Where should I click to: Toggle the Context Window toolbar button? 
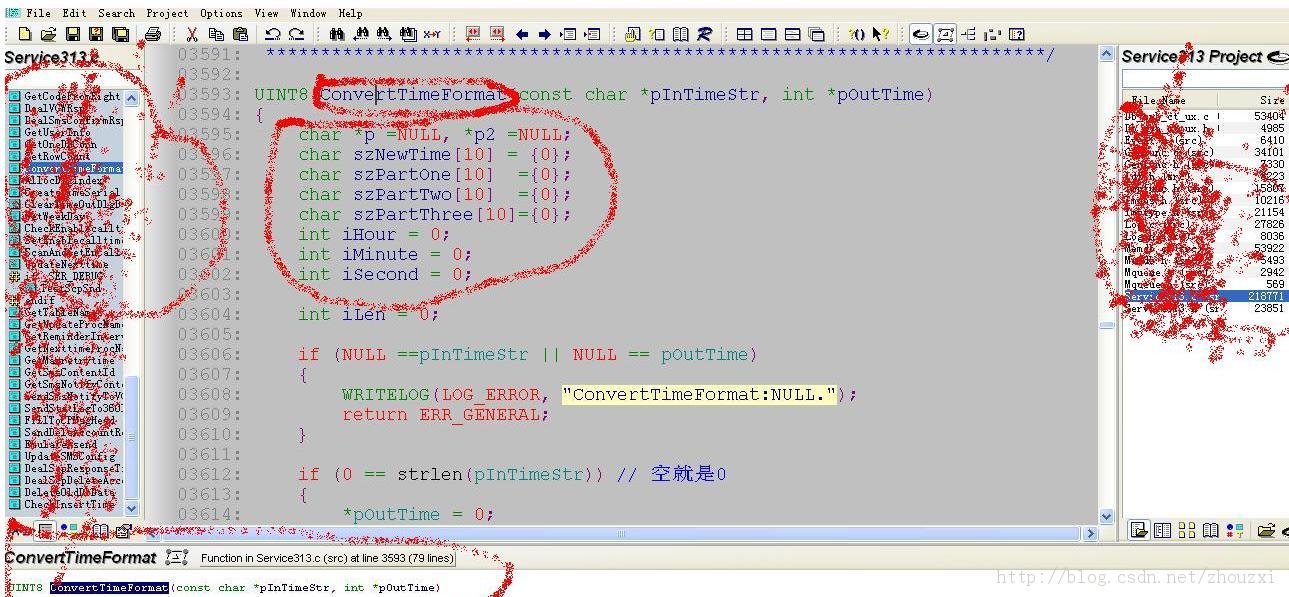coord(945,34)
